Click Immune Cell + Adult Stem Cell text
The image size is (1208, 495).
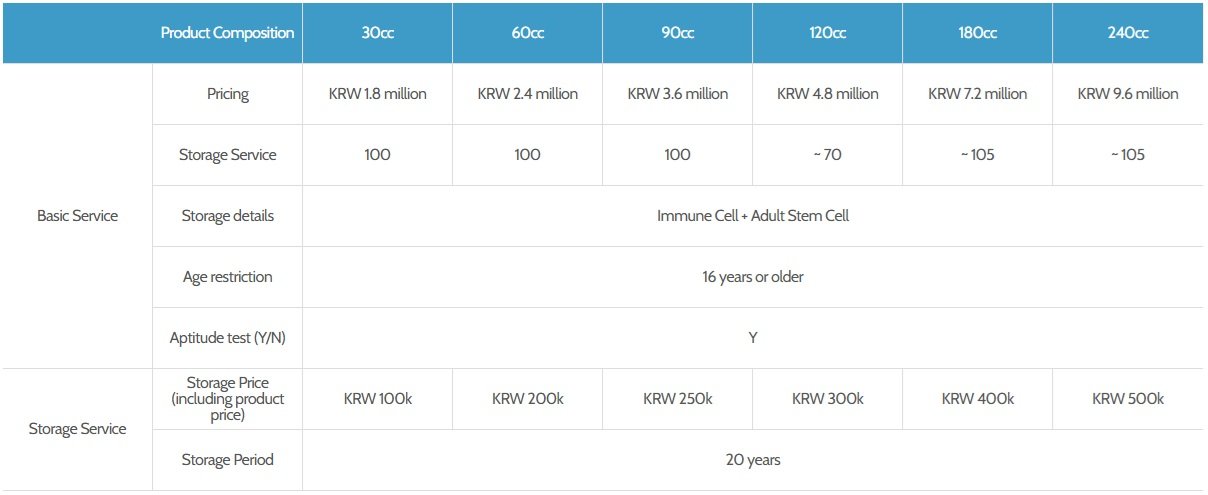(752, 216)
